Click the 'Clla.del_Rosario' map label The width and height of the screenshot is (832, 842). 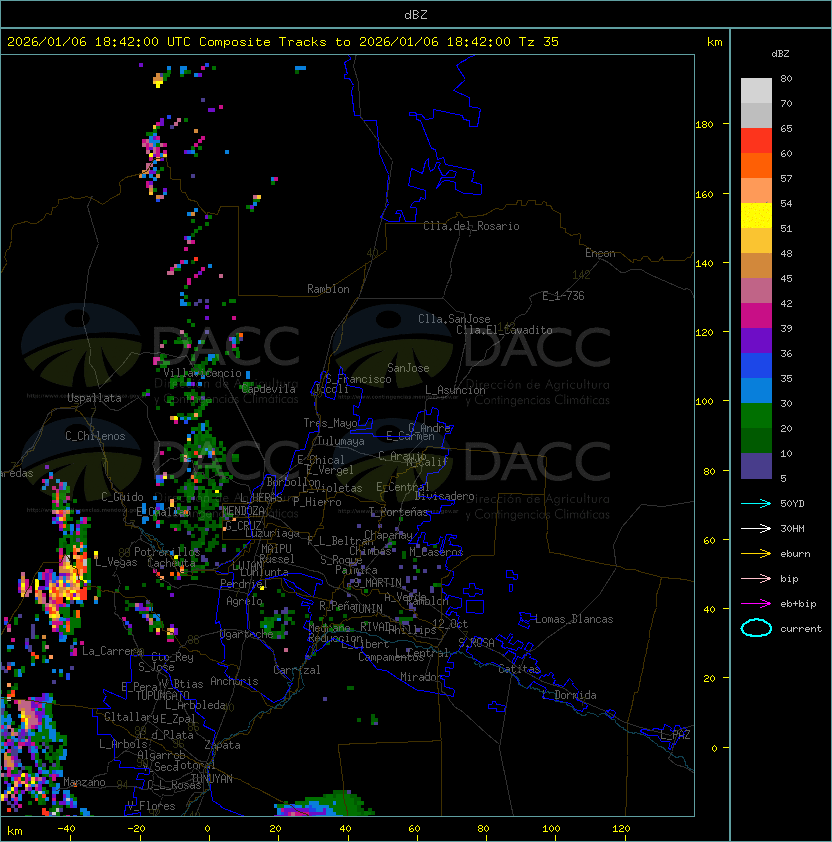pyautogui.click(x=471, y=226)
